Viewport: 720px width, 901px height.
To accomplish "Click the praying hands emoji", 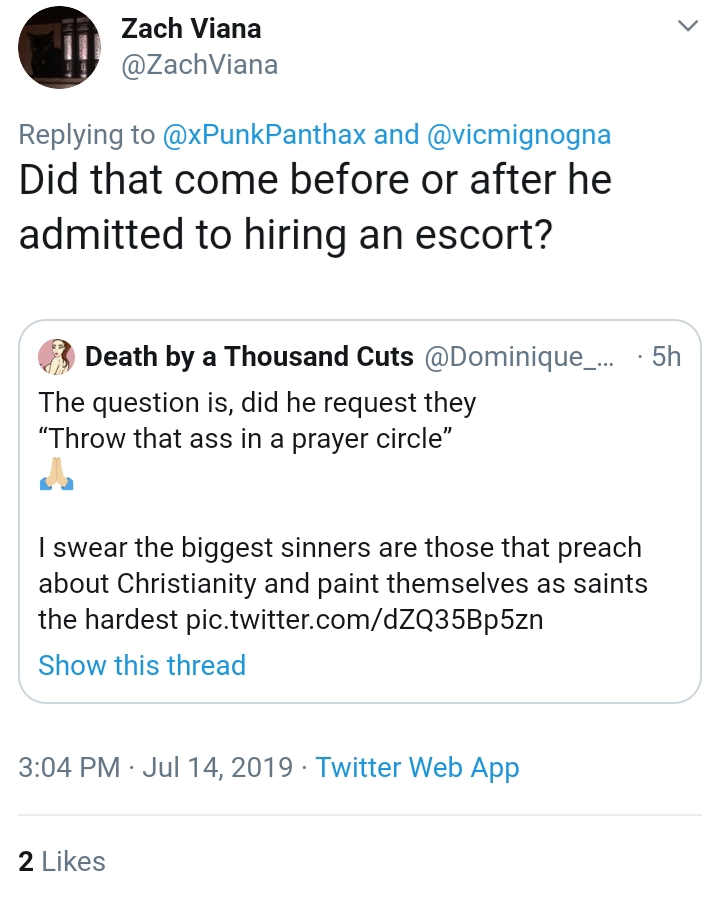I will [56, 474].
